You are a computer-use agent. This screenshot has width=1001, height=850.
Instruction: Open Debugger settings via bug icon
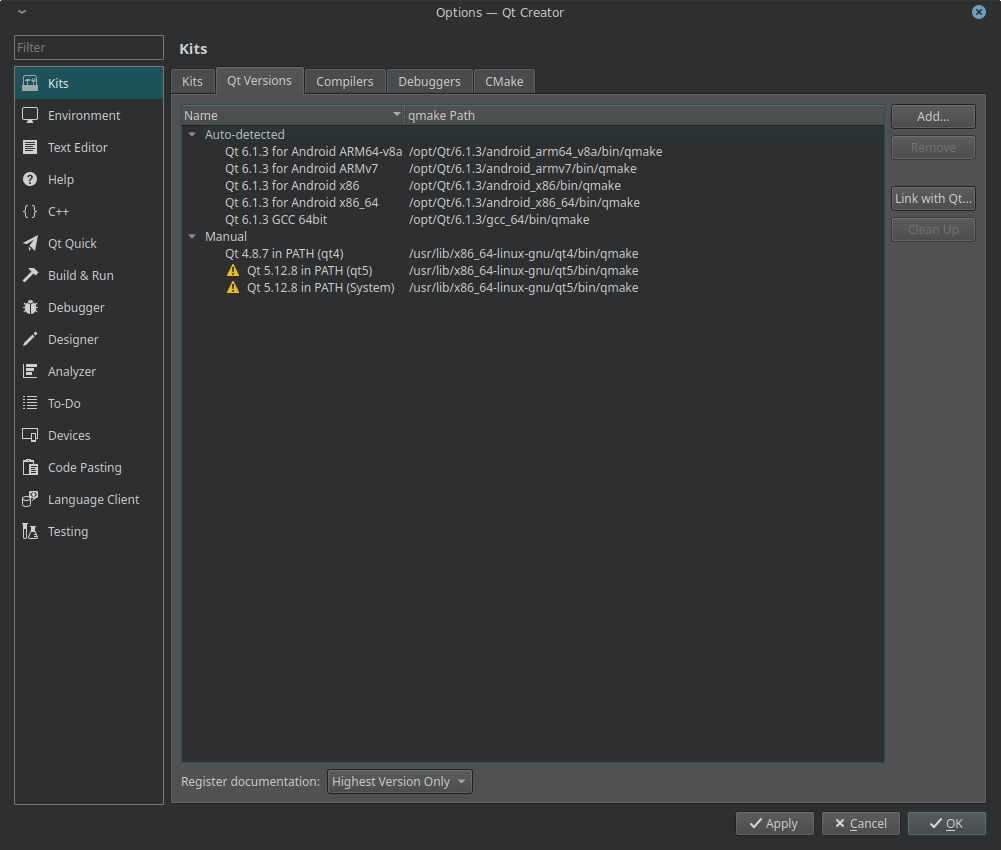(x=30, y=307)
